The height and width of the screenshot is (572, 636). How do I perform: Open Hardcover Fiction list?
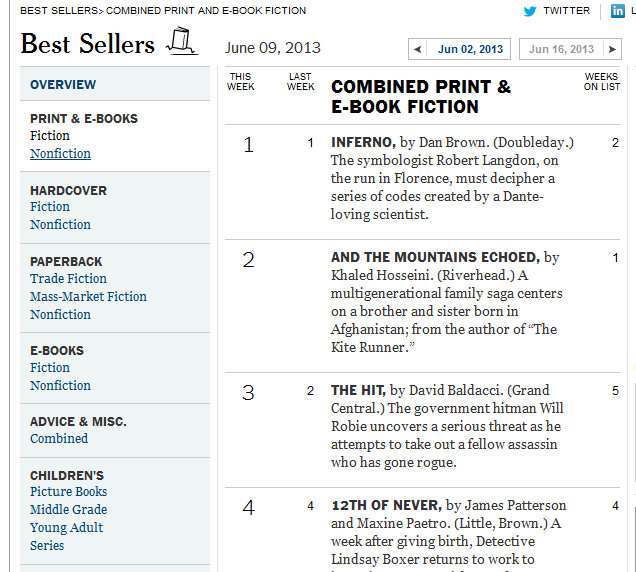50,207
